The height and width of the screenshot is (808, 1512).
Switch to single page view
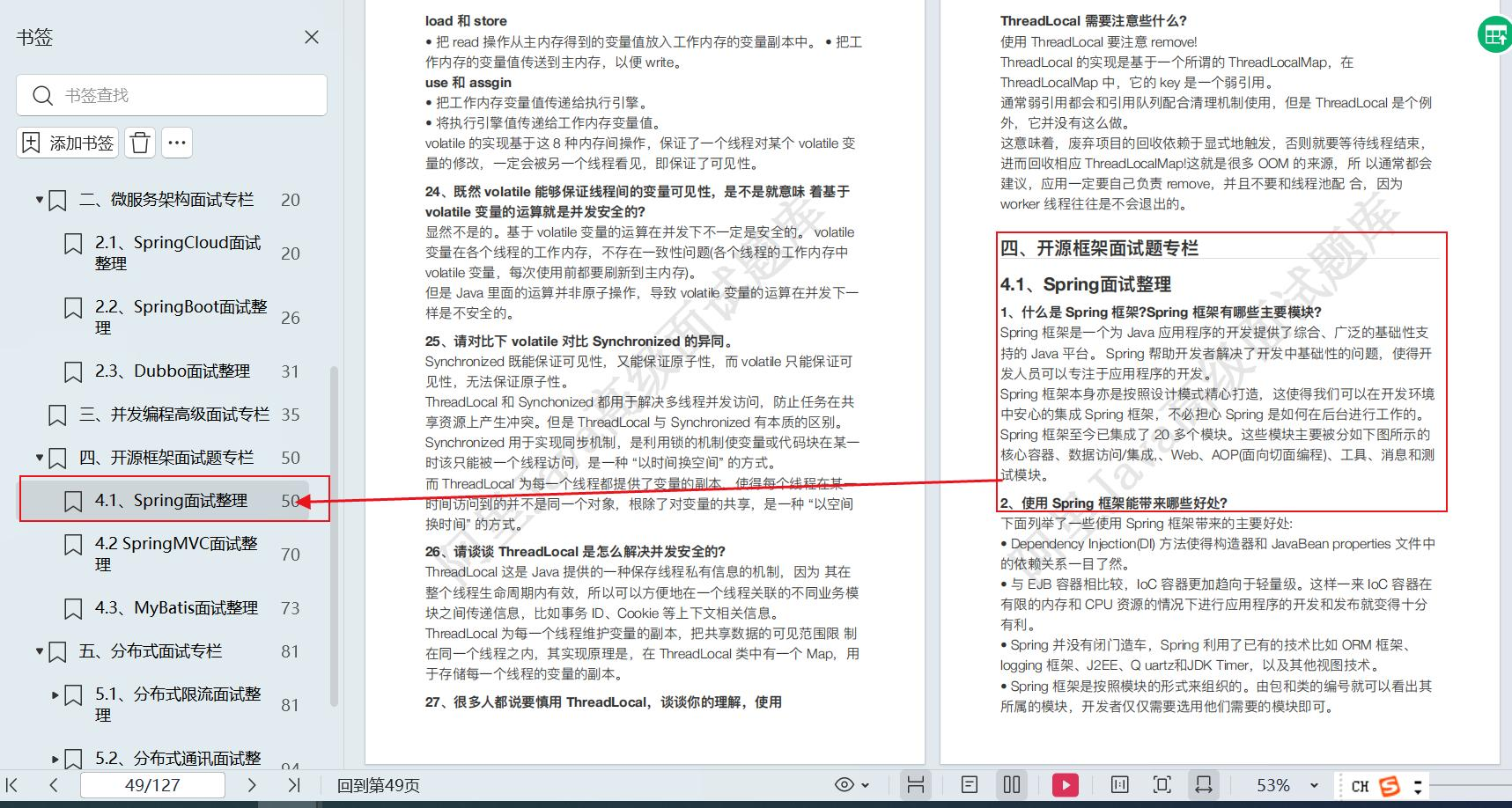(x=970, y=784)
